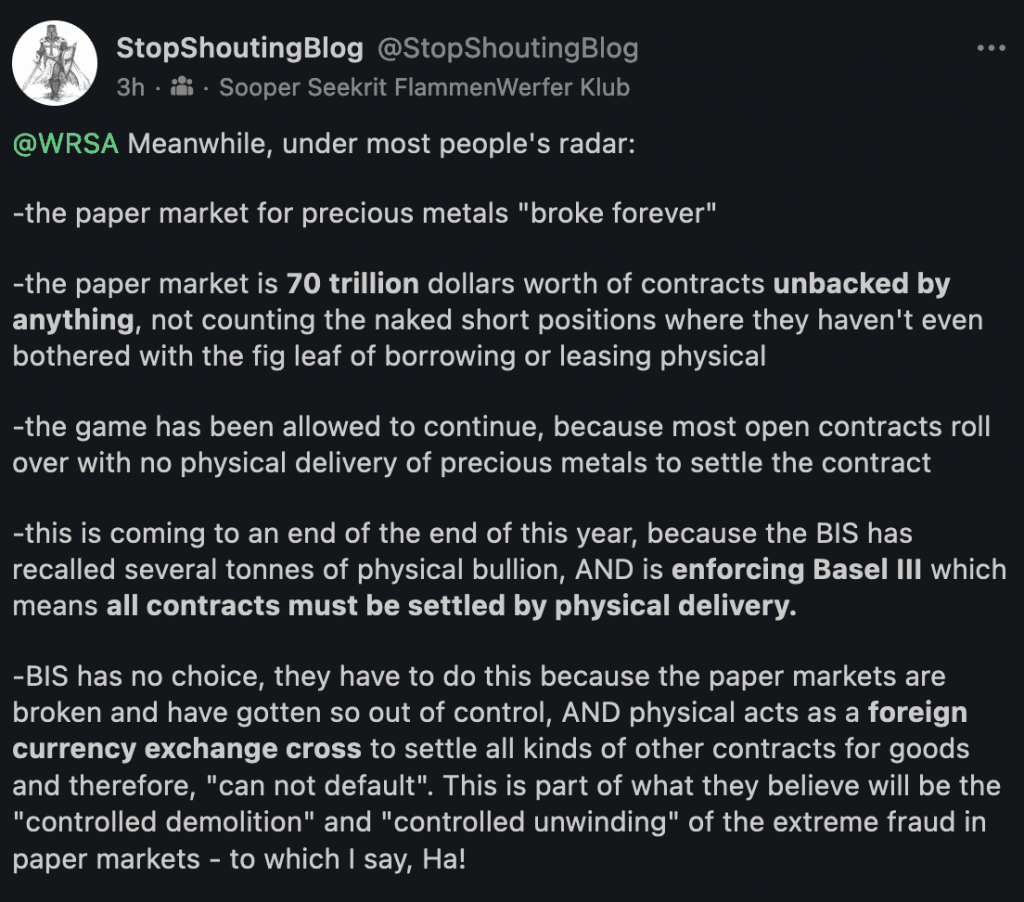Open the three-dot post options menu
The width and height of the screenshot is (1024, 902).
[x=991, y=48]
